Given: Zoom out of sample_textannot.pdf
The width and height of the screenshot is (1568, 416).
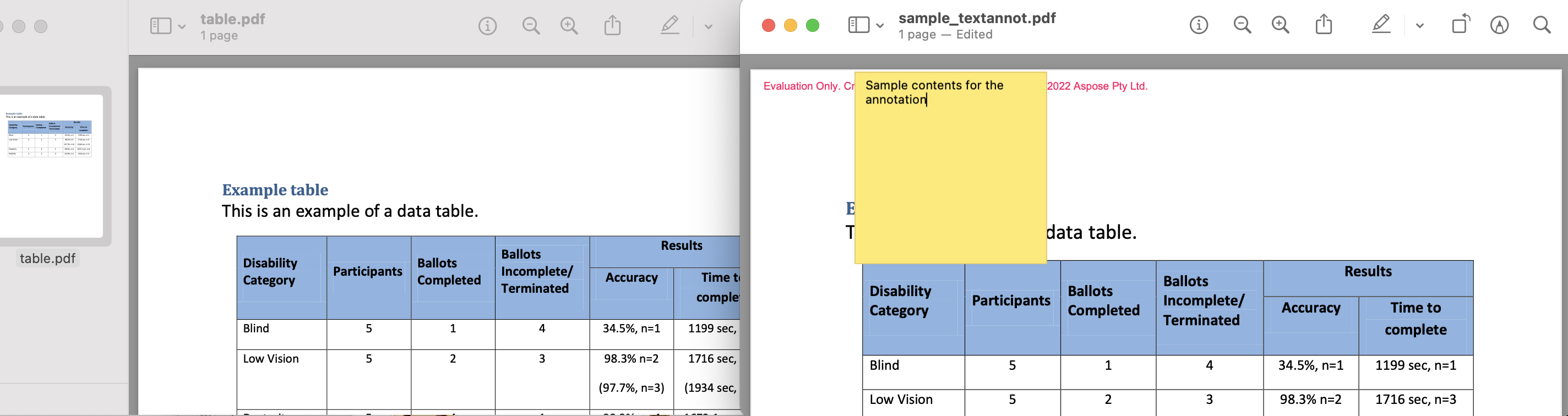Looking at the screenshot, I should click(1243, 25).
